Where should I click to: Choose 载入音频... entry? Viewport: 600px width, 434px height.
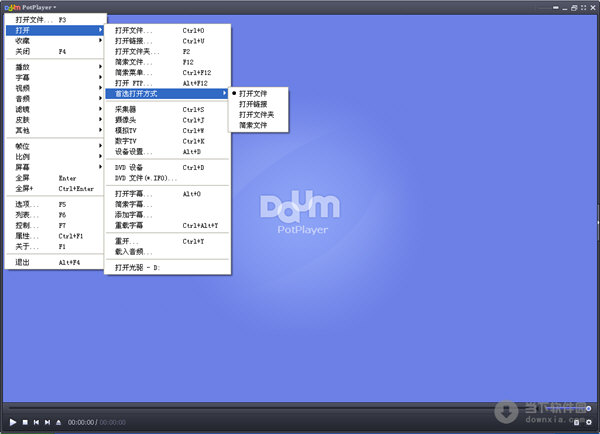tap(167, 252)
